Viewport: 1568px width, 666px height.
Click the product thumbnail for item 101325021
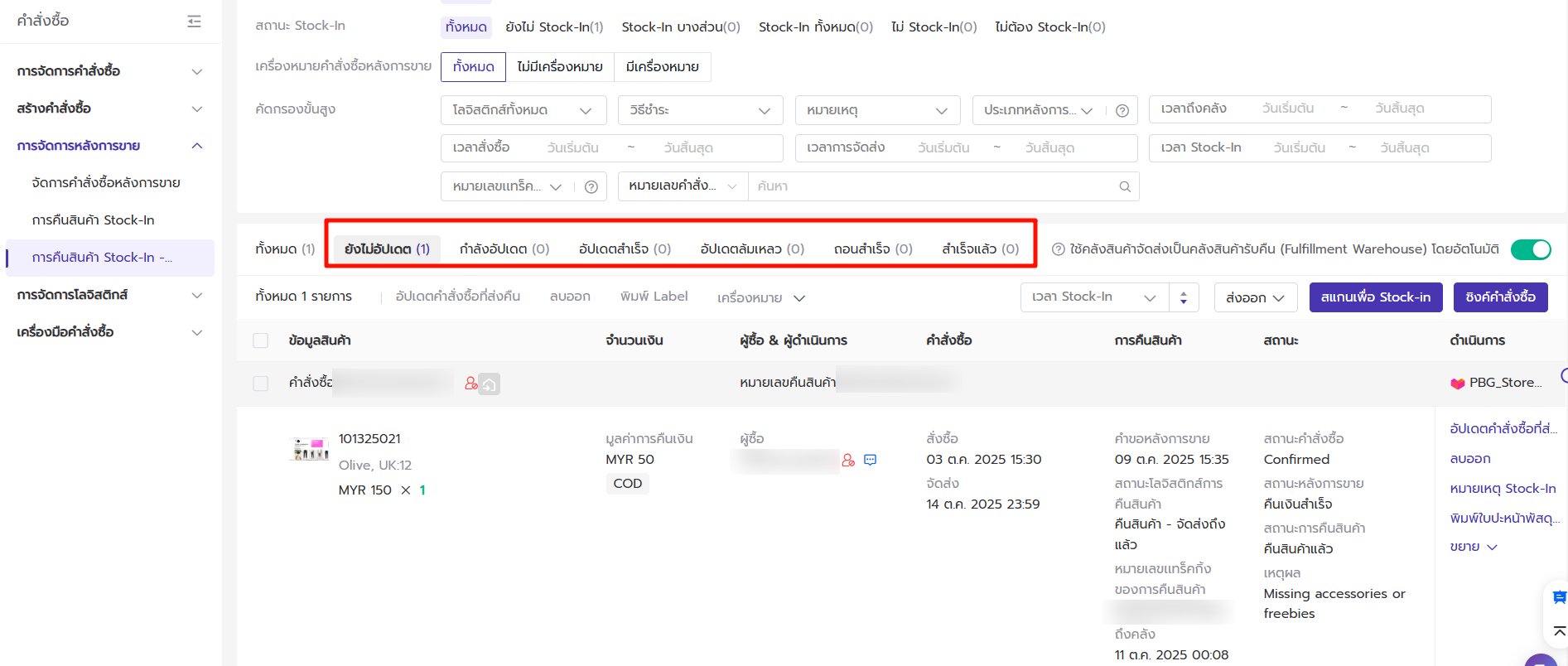coord(311,450)
